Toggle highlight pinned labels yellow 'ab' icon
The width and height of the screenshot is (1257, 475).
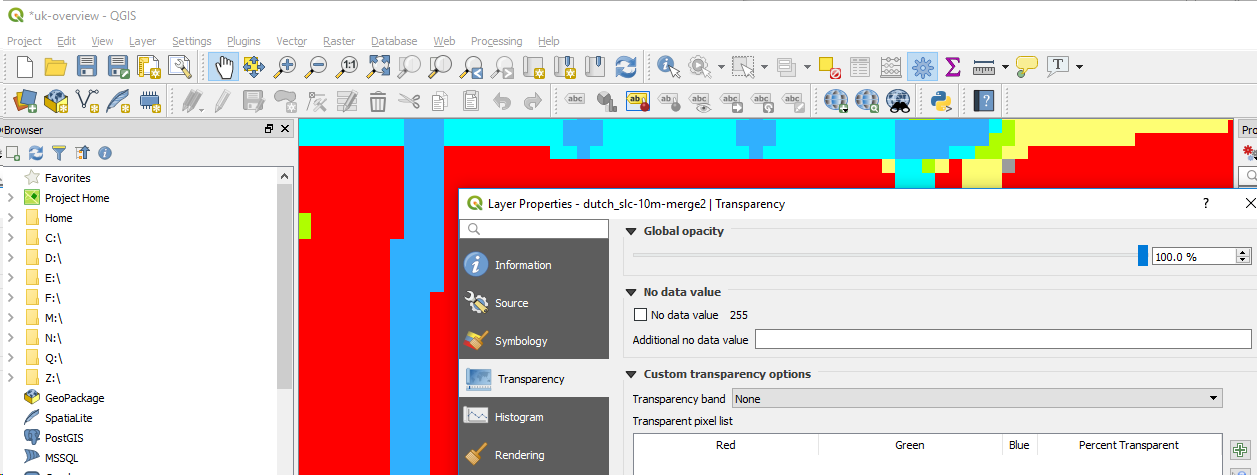pos(638,100)
